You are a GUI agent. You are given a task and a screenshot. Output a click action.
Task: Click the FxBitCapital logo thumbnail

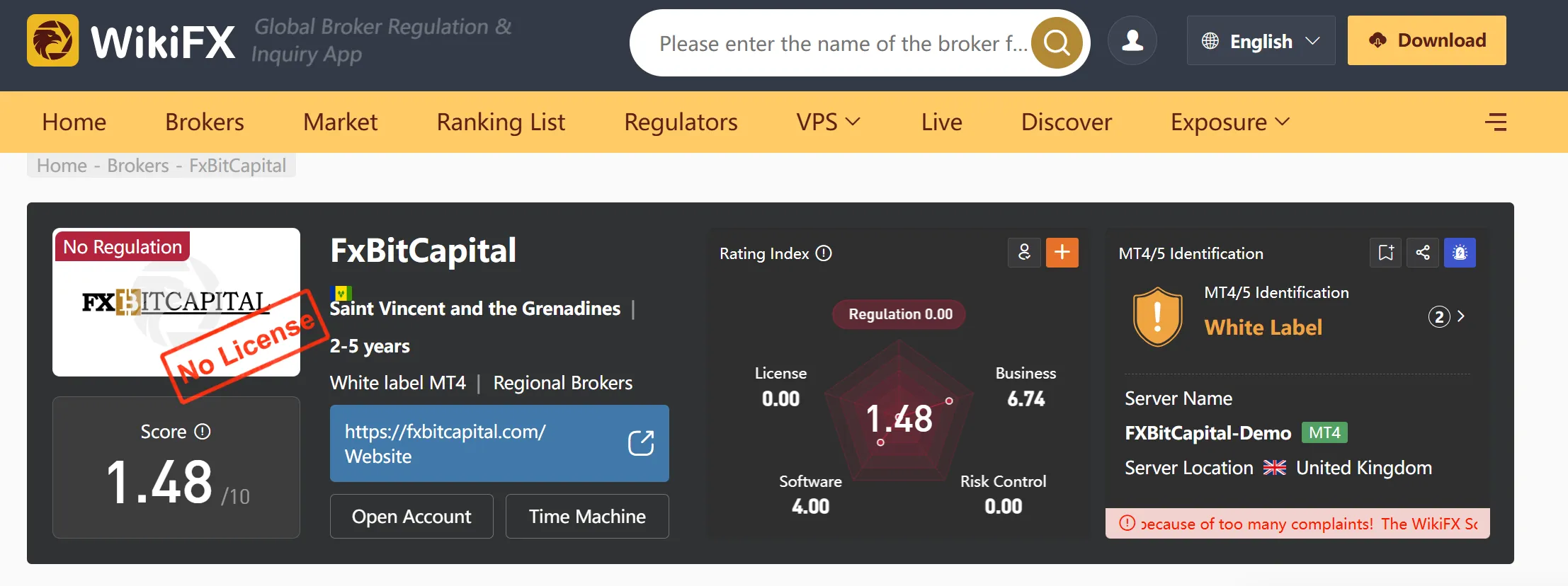176,302
